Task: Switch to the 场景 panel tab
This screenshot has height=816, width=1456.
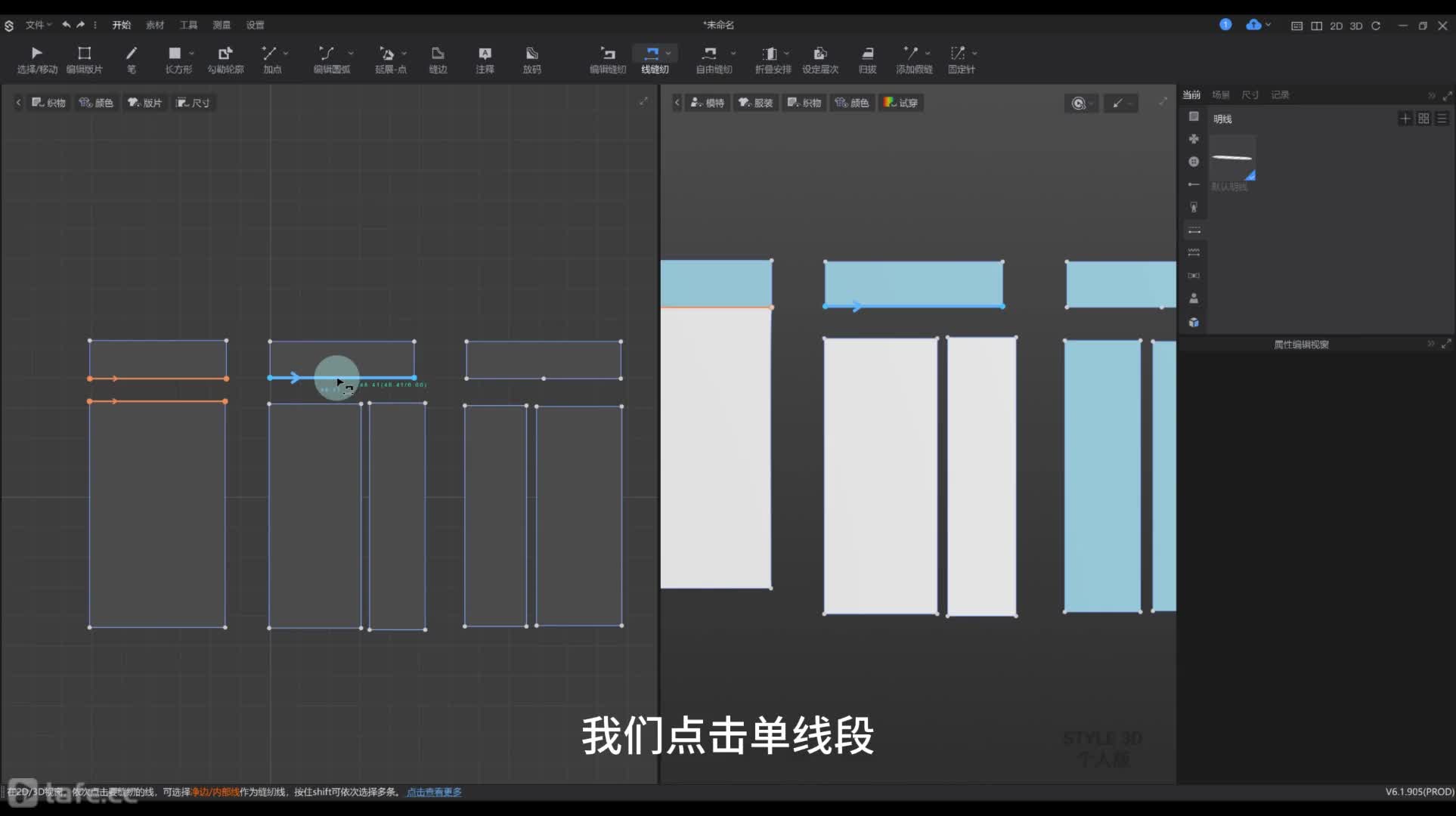Action: click(x=1221, y=95)
